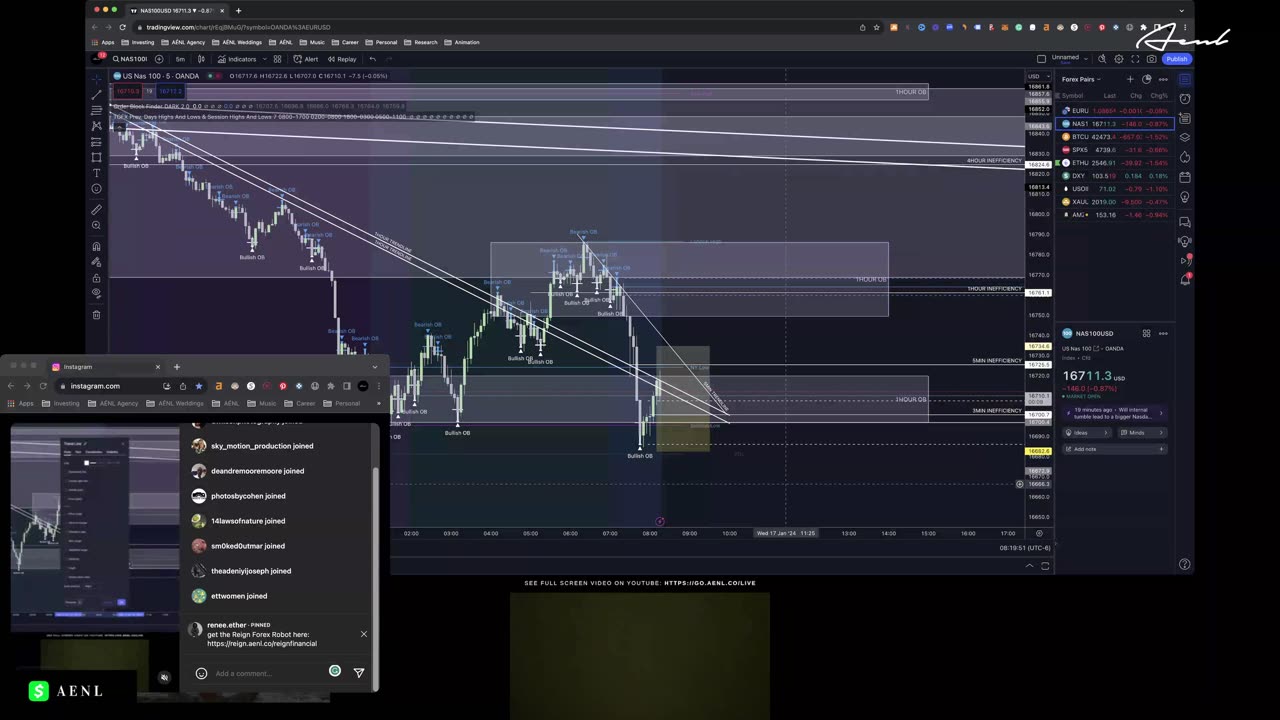Open sky_motion_production's profile
1280x720 pixels.
point(250,446)
